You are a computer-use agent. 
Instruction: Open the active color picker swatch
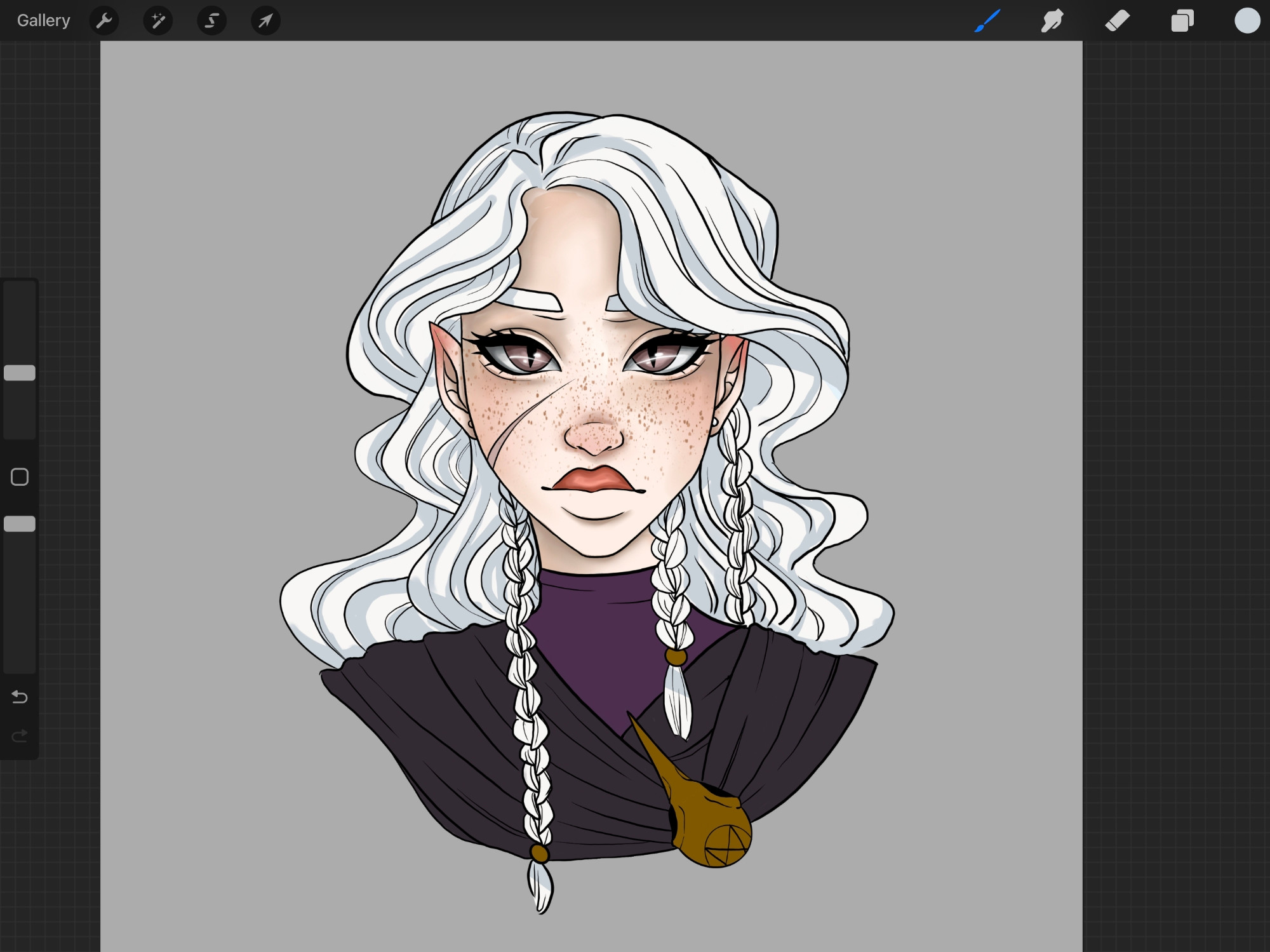coord(1247,21)
